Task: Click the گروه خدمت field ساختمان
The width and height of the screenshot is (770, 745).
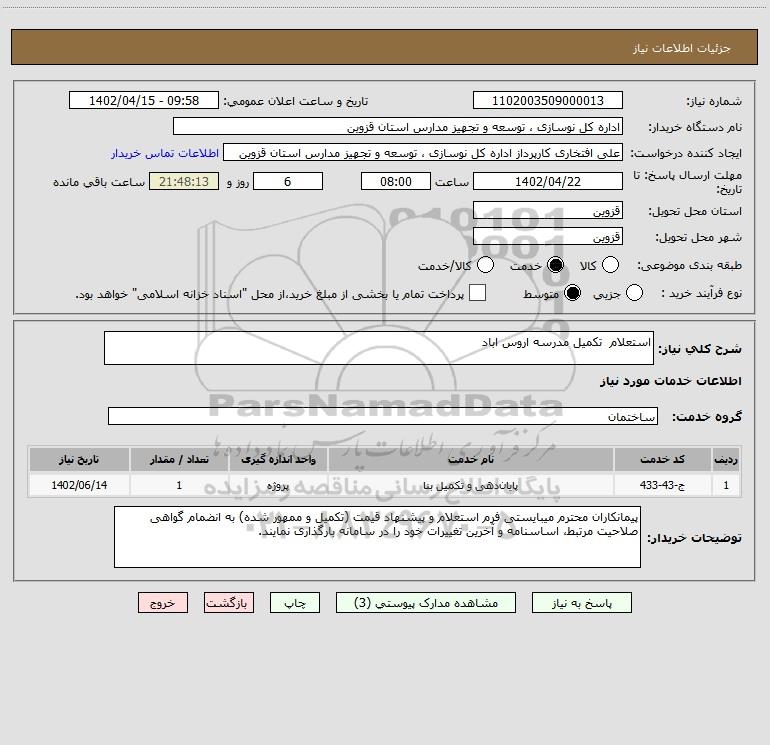Action: tap(383, 416)
